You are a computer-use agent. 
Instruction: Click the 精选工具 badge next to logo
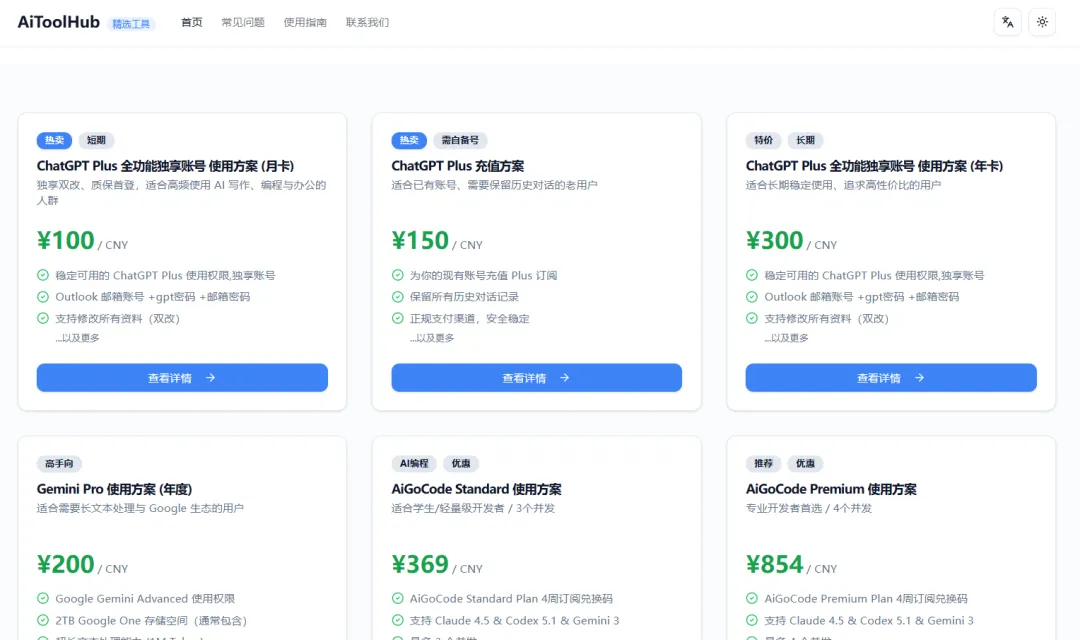131,24
